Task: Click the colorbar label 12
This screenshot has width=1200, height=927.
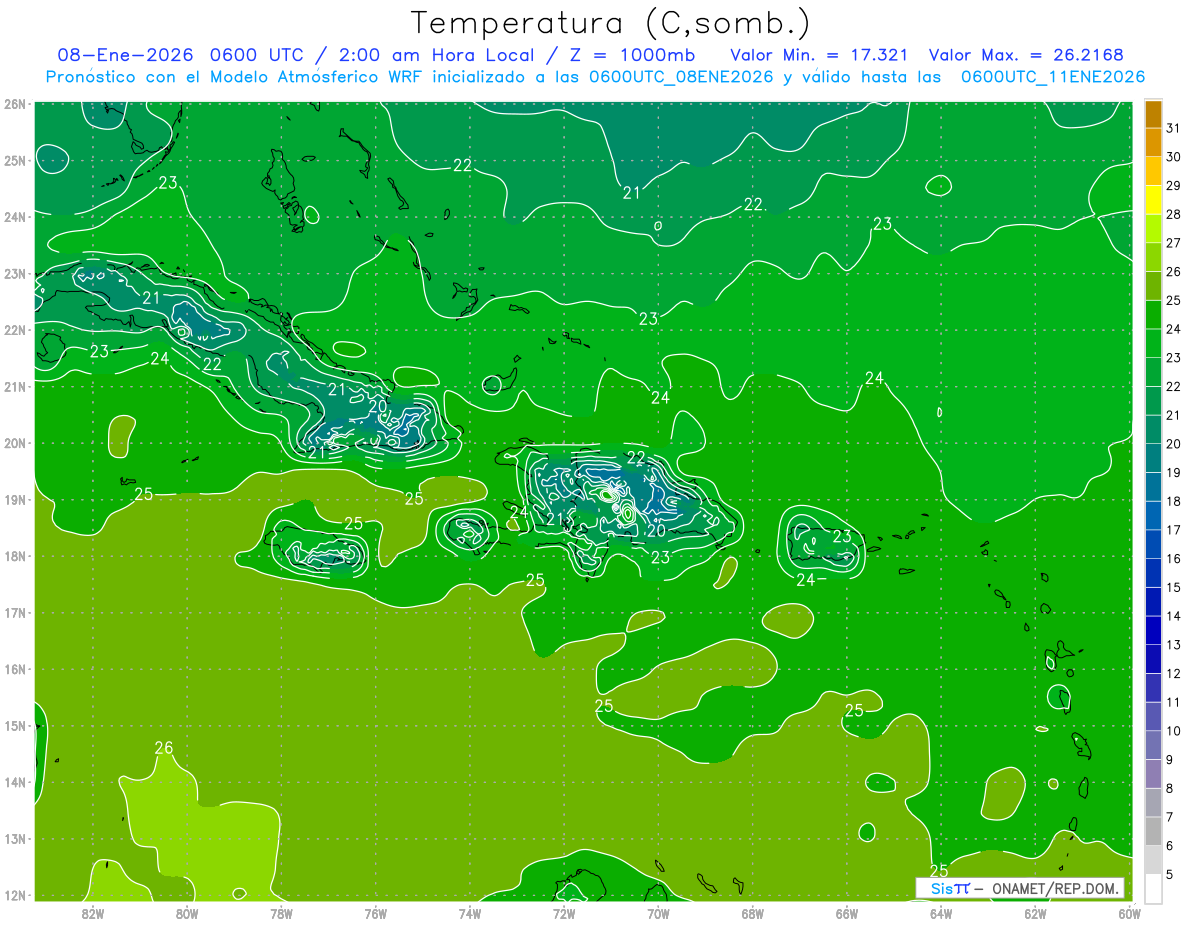Action: pyautogui.click(x=1174, y=674)
